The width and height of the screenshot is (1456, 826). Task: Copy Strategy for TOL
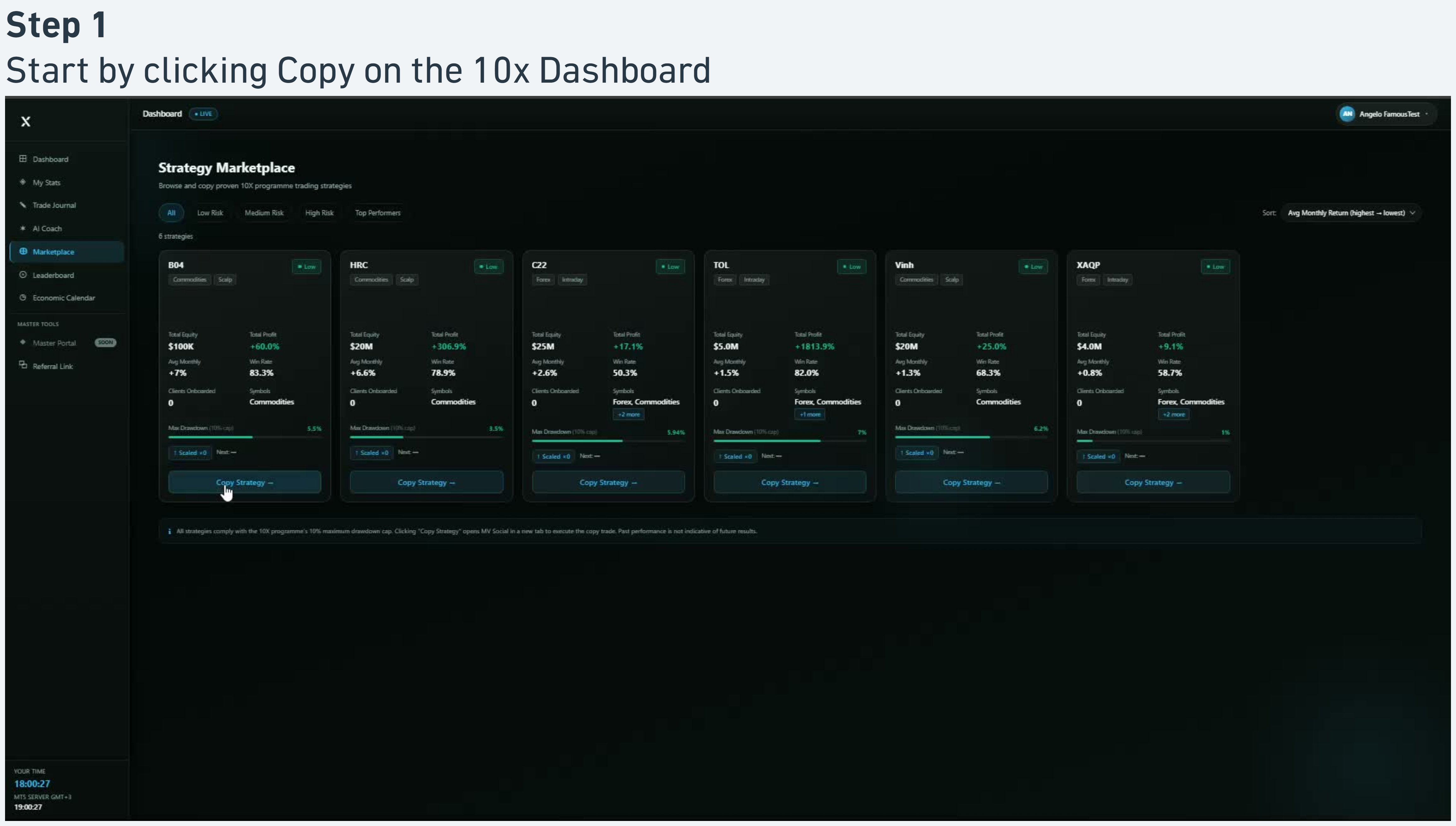pos(790,482)
